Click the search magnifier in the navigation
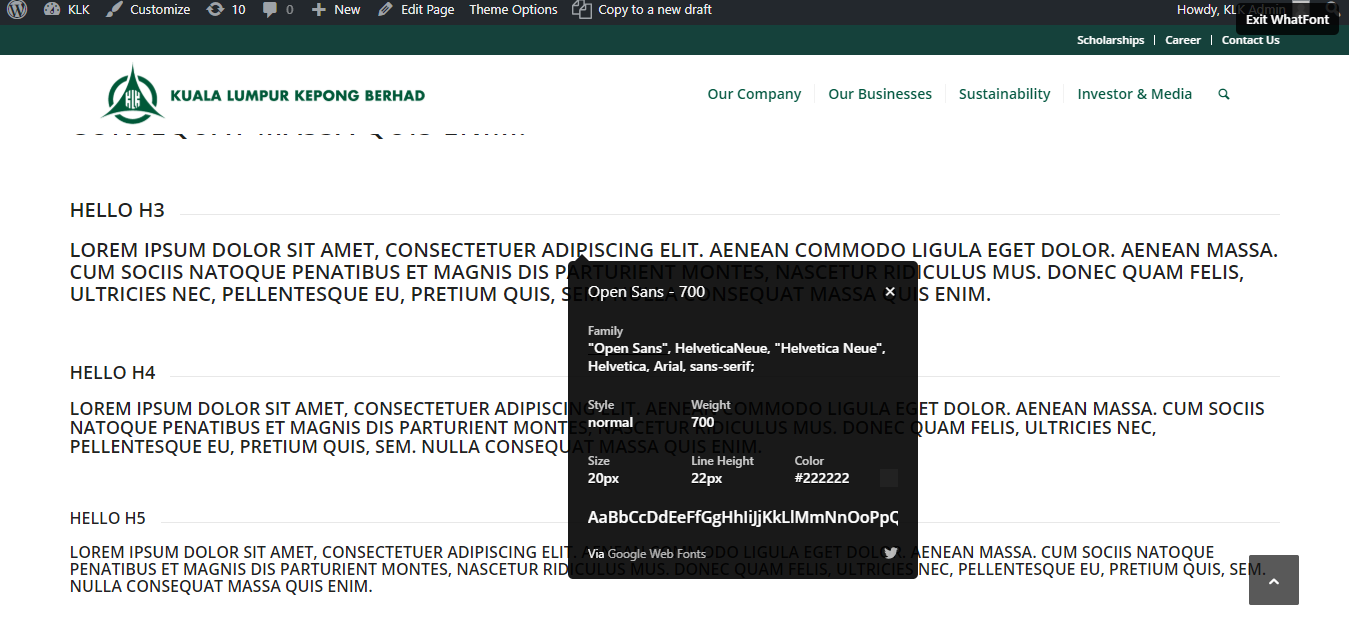 1224,94
